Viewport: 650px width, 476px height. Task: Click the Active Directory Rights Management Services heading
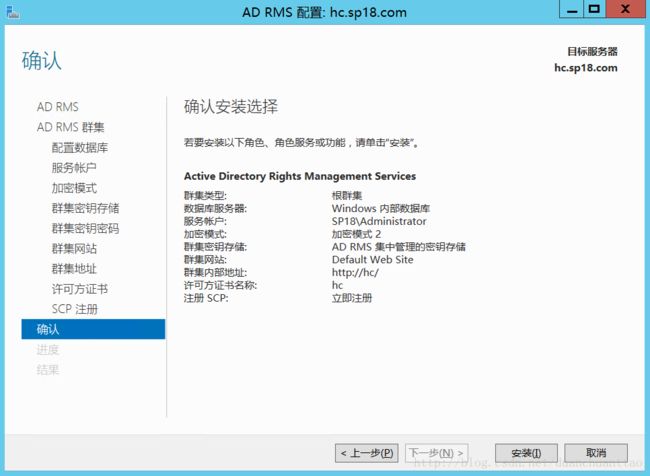[x=300, y=176]
